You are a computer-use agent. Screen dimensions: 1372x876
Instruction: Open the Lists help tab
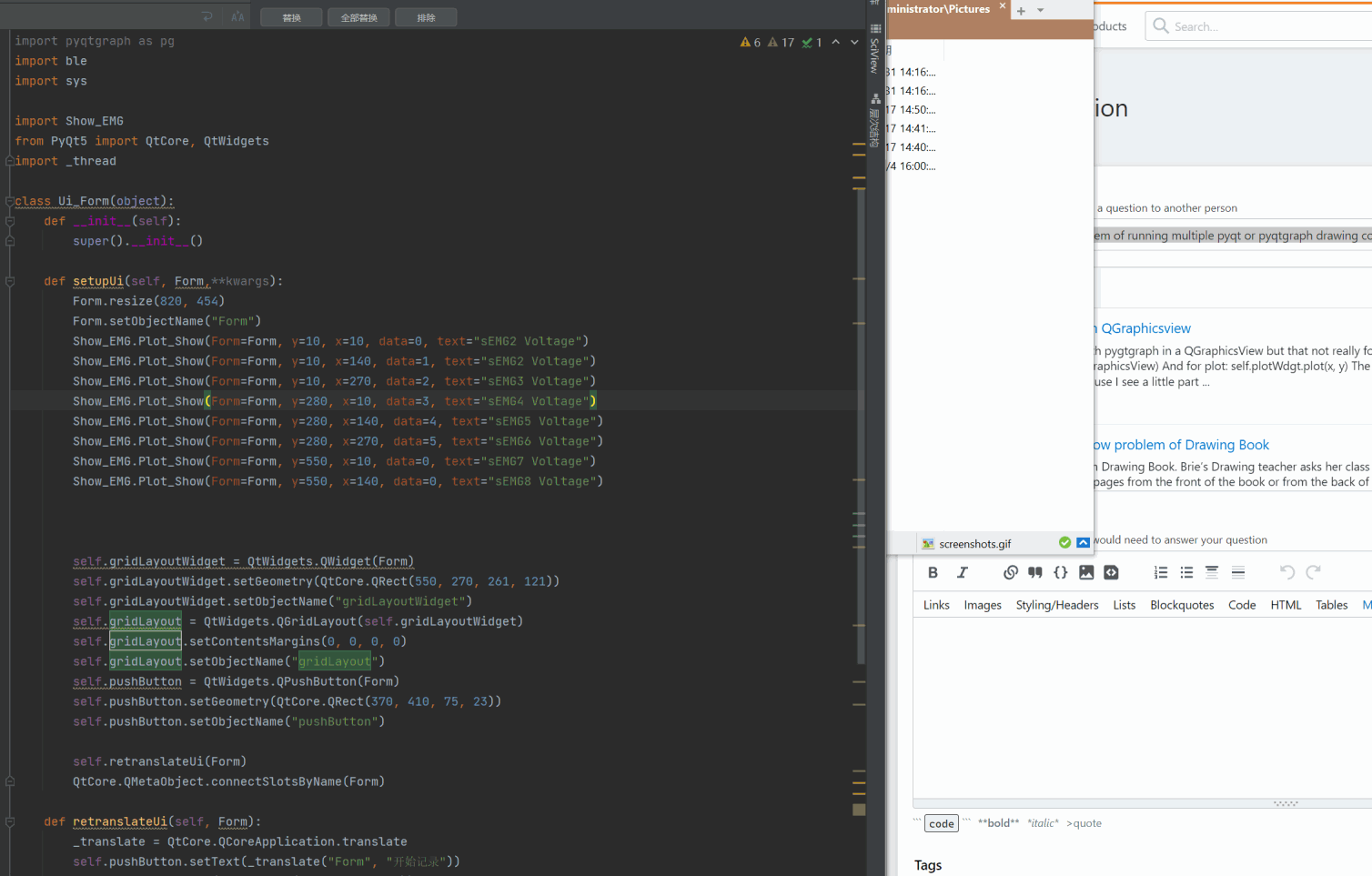[x=1125, y=605]
